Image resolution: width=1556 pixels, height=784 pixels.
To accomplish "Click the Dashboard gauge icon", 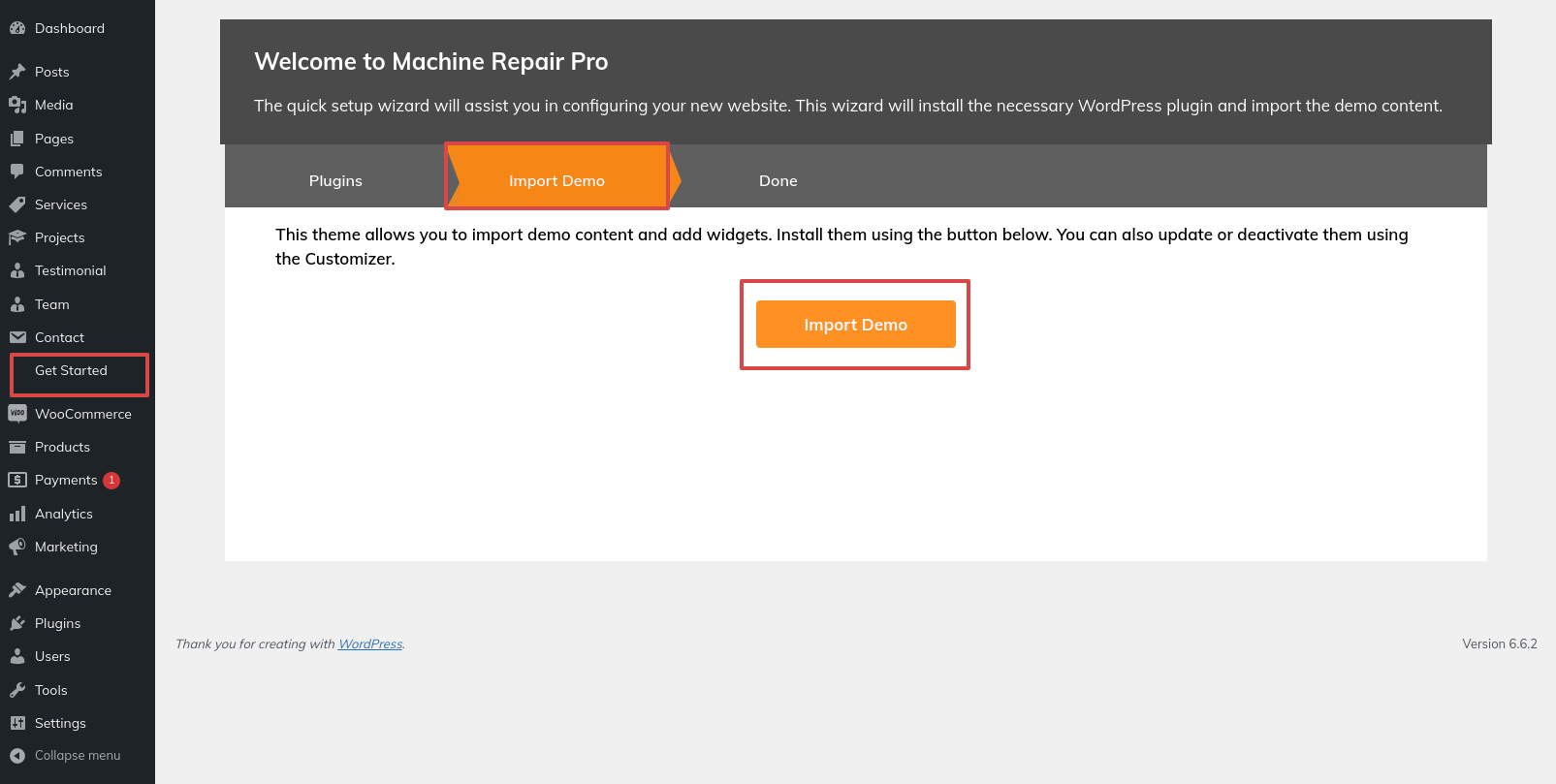I will 17,28.
